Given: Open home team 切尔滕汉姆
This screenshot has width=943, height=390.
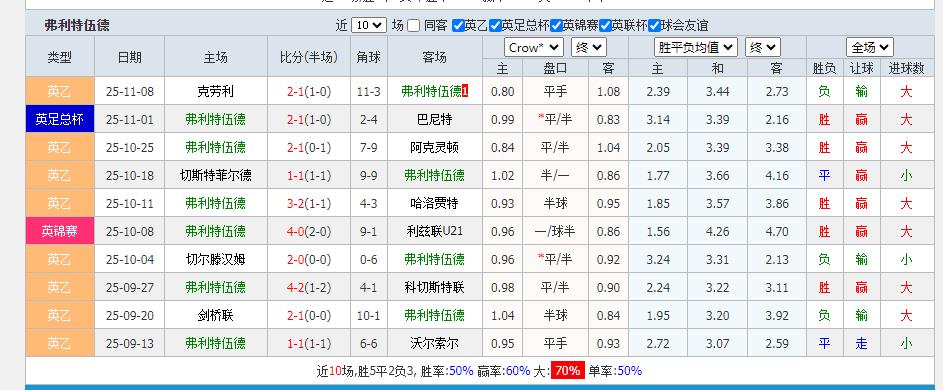Looking at the screenshot, I should click(215, 259).
